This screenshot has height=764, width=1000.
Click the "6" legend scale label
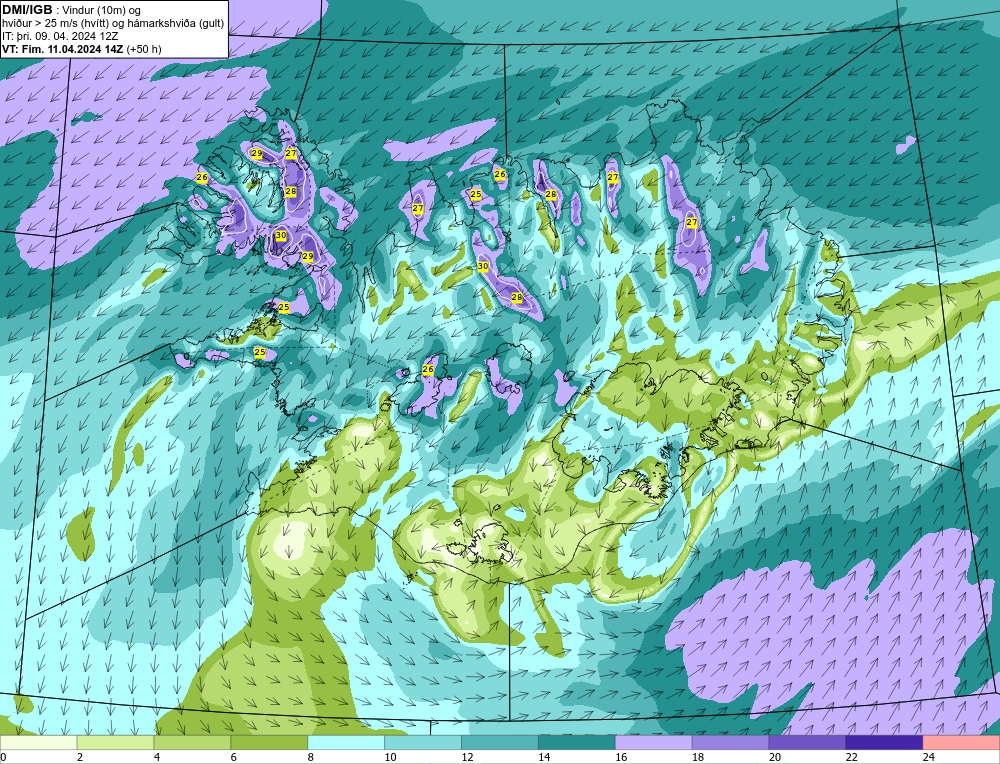pos(233,757)
